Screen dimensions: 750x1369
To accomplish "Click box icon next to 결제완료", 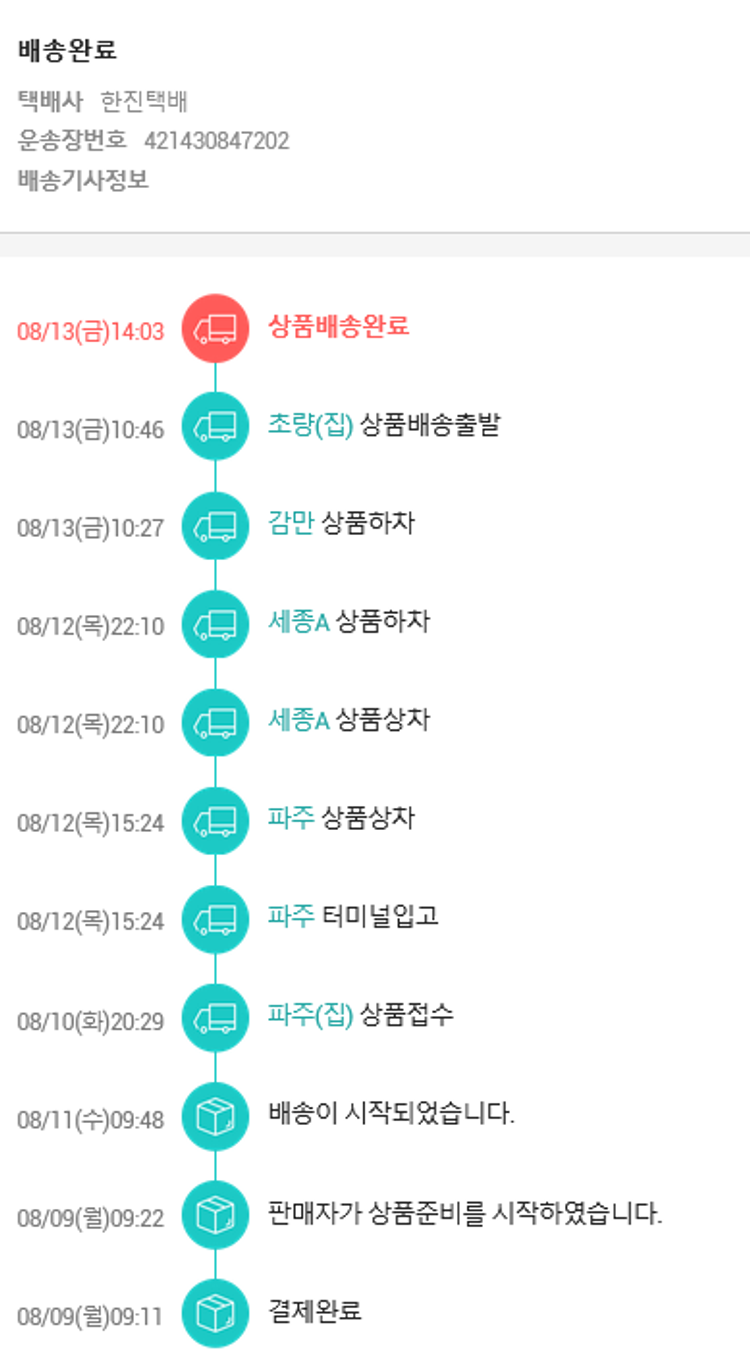I will tap(215, 1313).
